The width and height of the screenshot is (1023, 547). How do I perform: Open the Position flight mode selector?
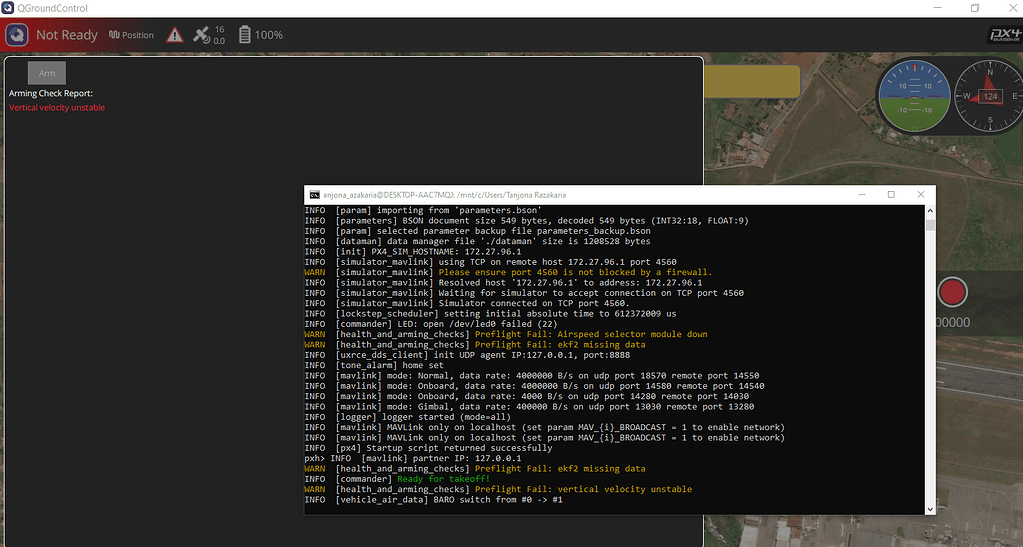(131, 35)
